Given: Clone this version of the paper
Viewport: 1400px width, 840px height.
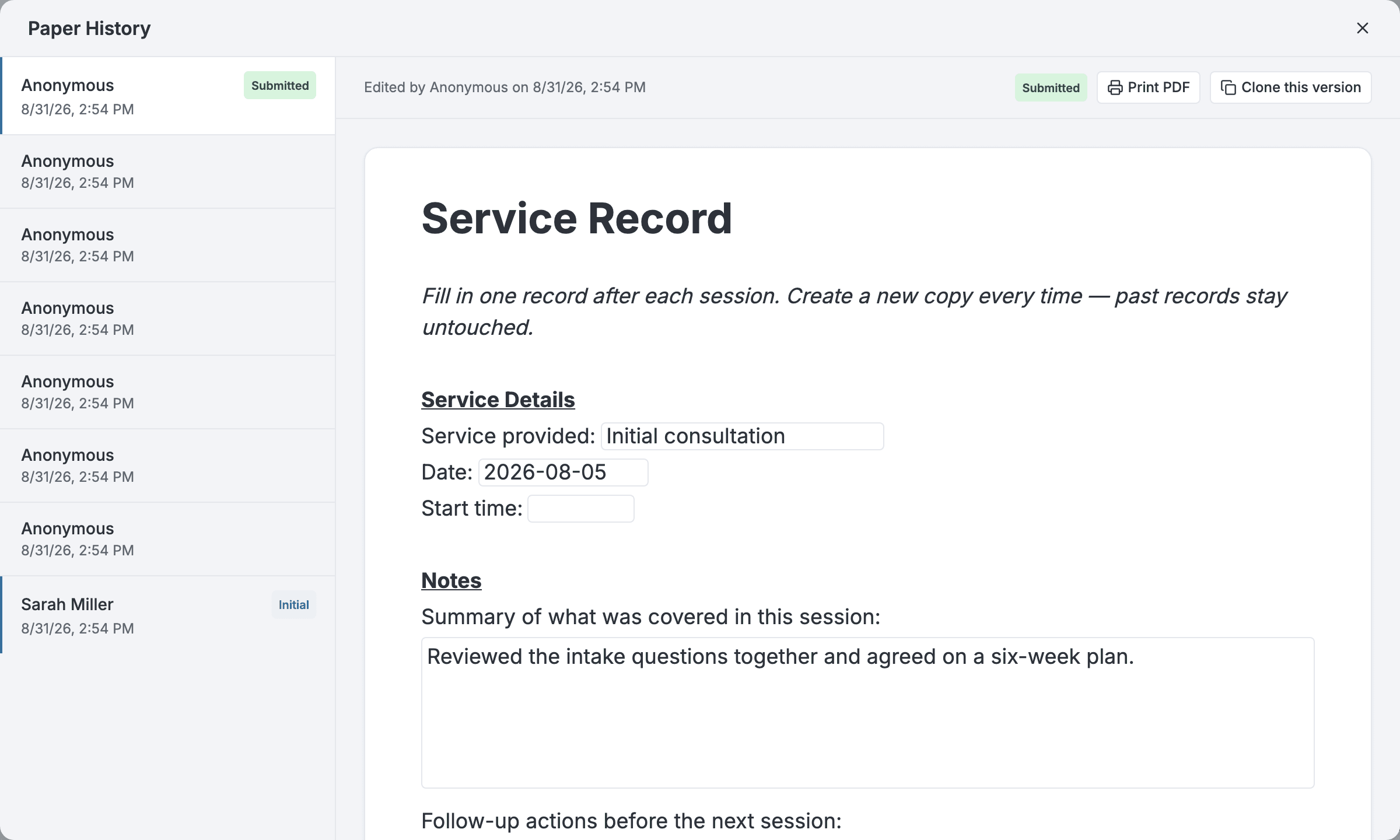Looking at the screenshot, I should (x=1290, y=87).
